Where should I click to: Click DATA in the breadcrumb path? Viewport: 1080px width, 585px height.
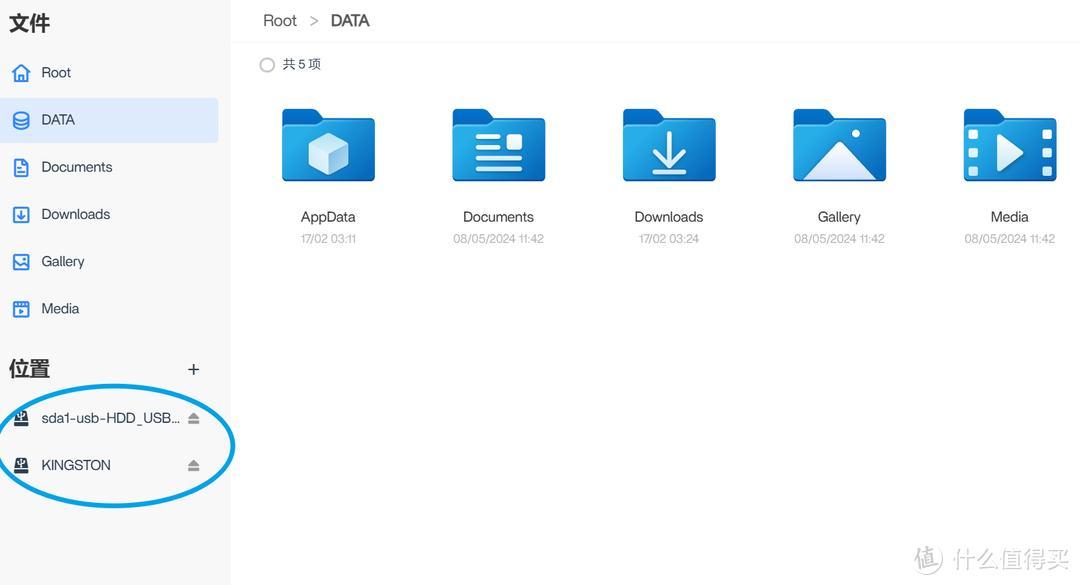click(350, 21)
